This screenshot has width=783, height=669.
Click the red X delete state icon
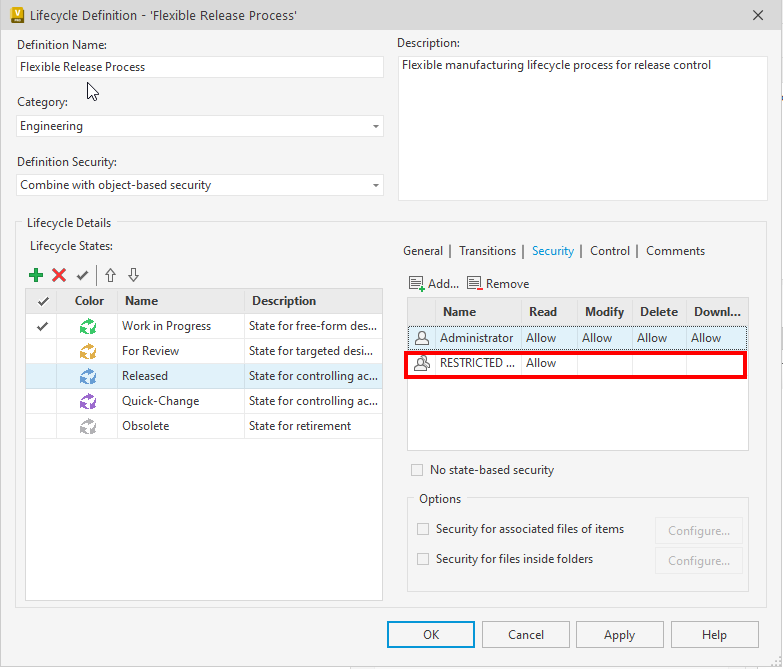(x=59, y=275)
